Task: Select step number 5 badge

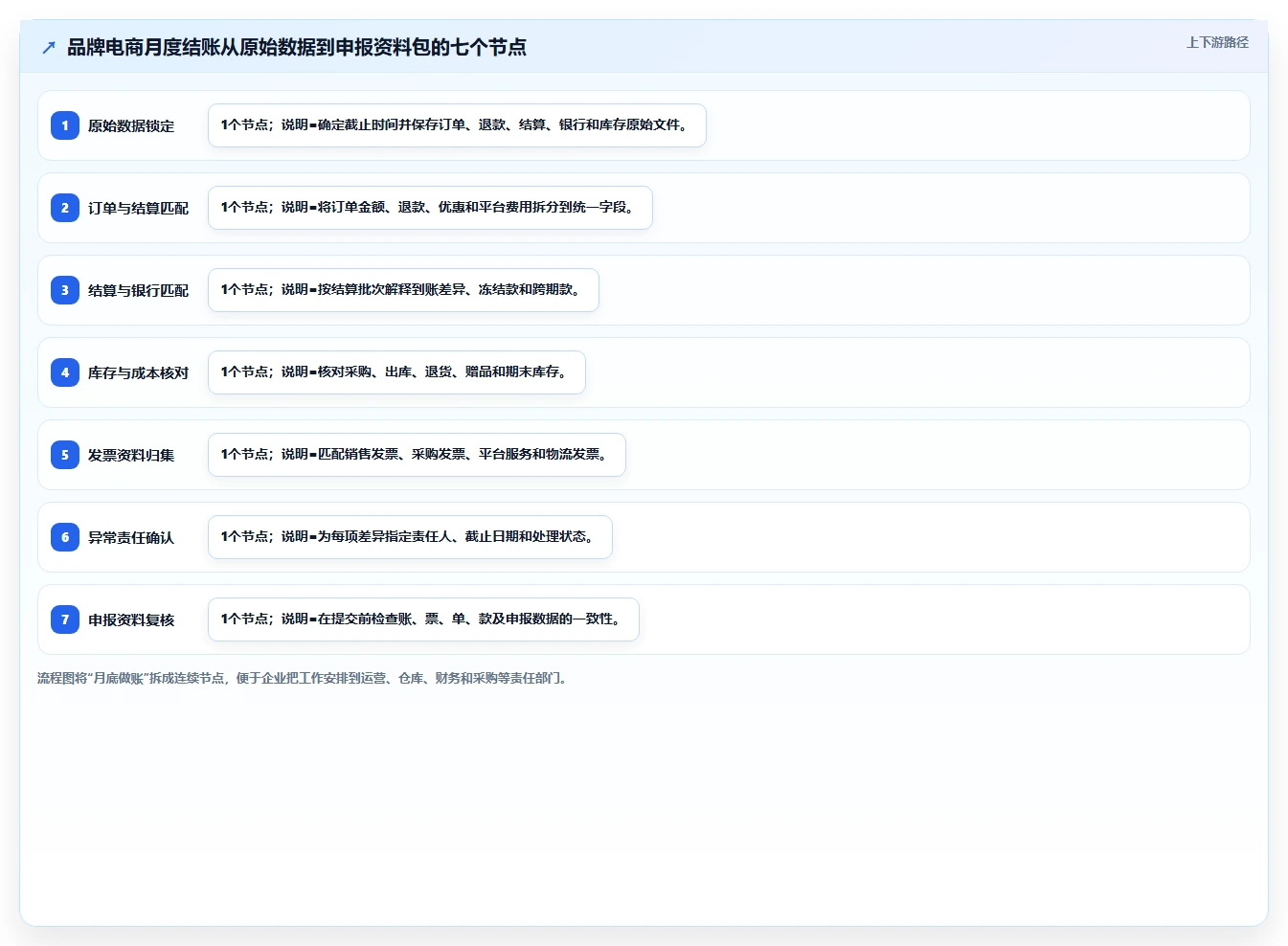Action: coord(65,455)
